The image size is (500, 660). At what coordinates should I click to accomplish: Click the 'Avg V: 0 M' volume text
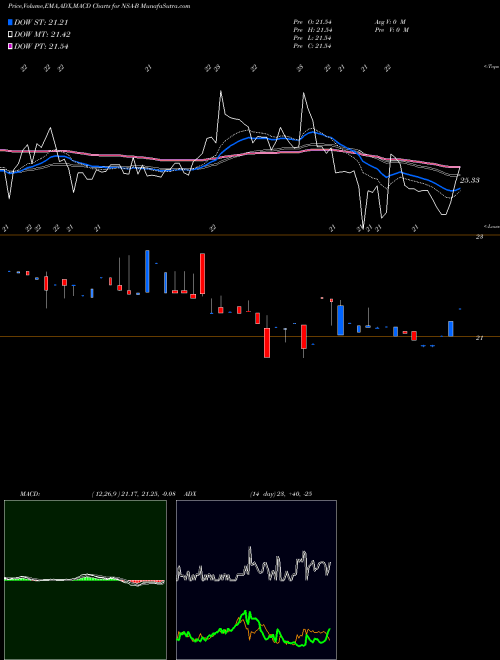(390, 22)
